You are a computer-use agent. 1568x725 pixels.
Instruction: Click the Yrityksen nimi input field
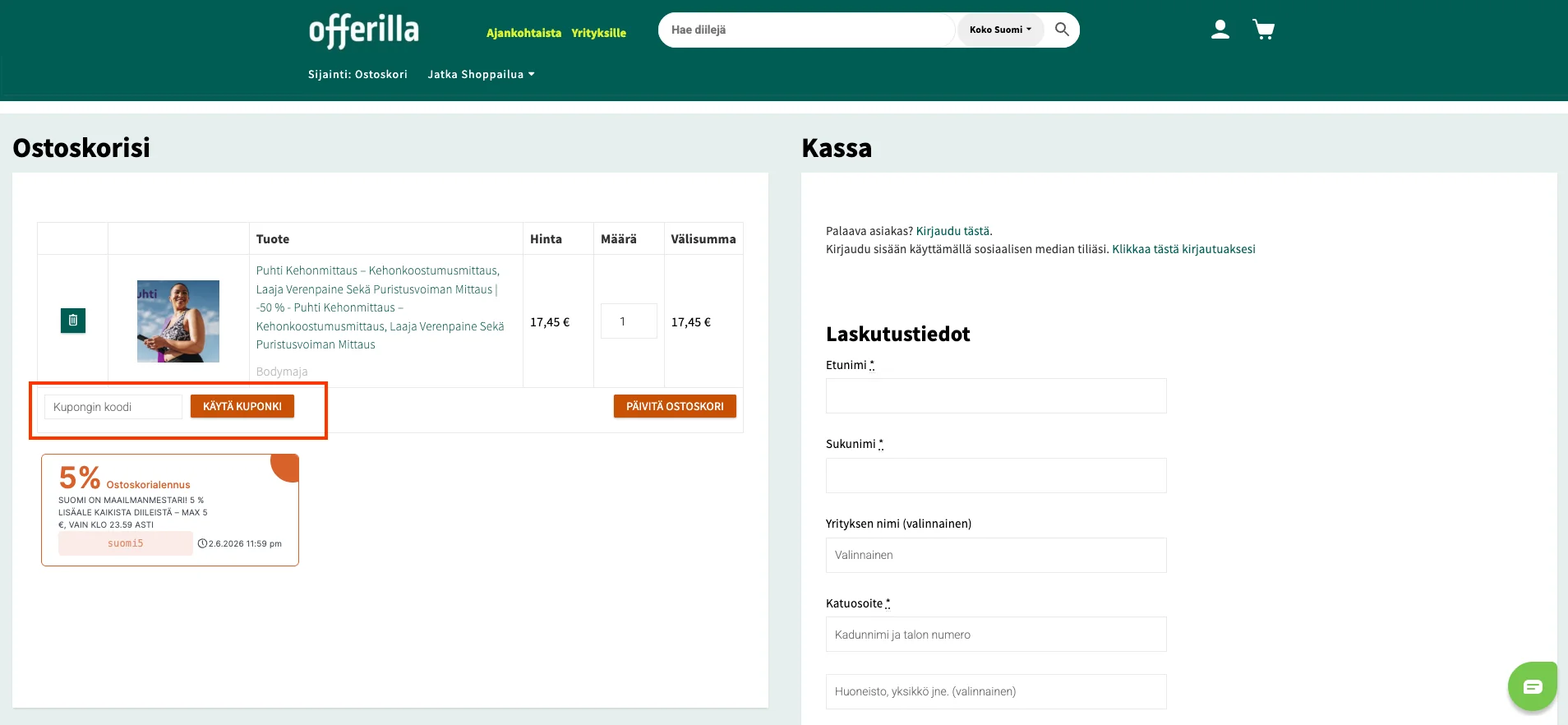996,556
